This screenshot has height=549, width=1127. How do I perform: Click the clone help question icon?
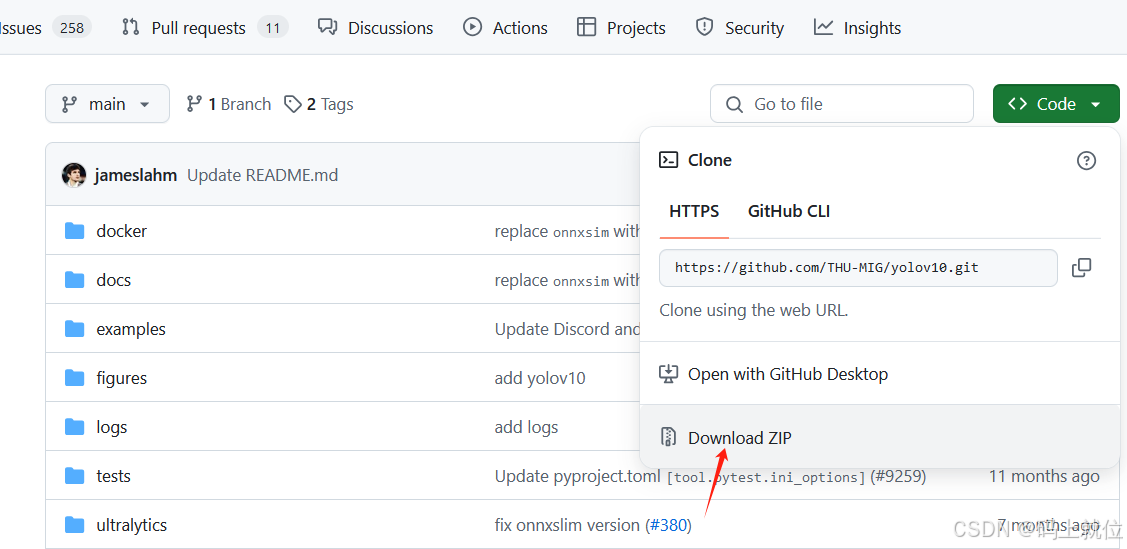(x=1086, y=160)
